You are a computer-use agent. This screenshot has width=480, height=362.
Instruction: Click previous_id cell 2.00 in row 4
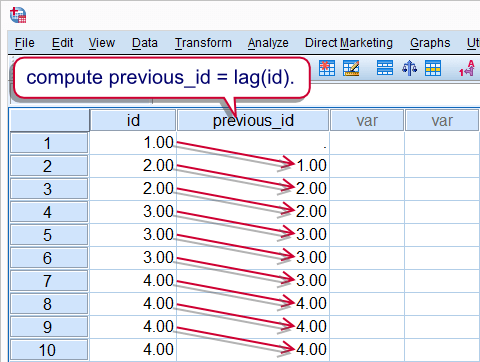tap(253, 212)
